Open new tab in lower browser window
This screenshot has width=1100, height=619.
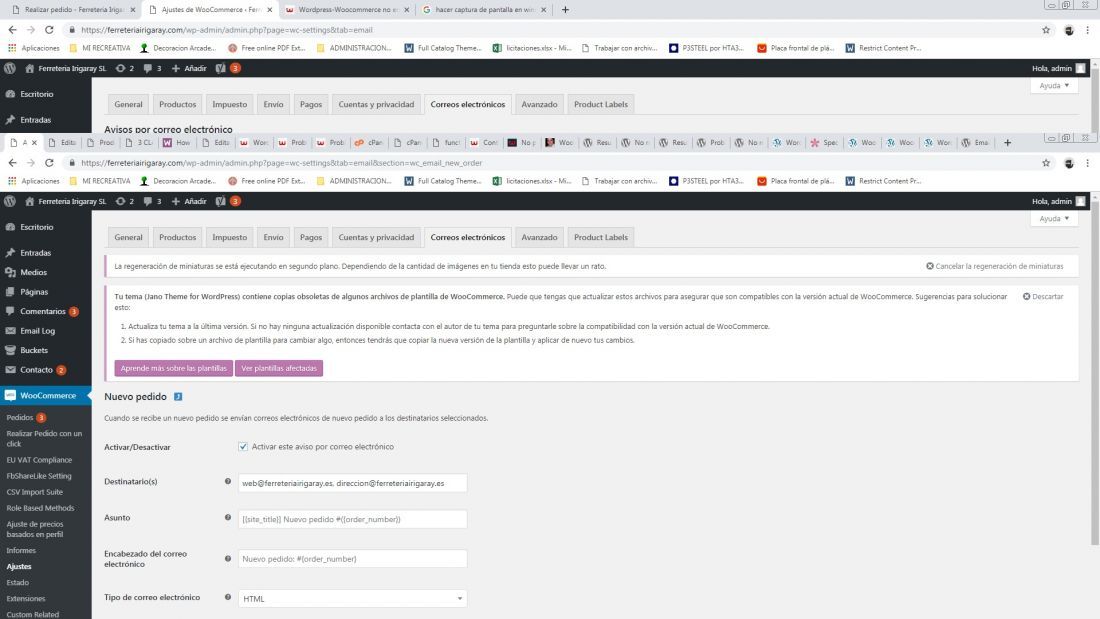point(1007,142)
